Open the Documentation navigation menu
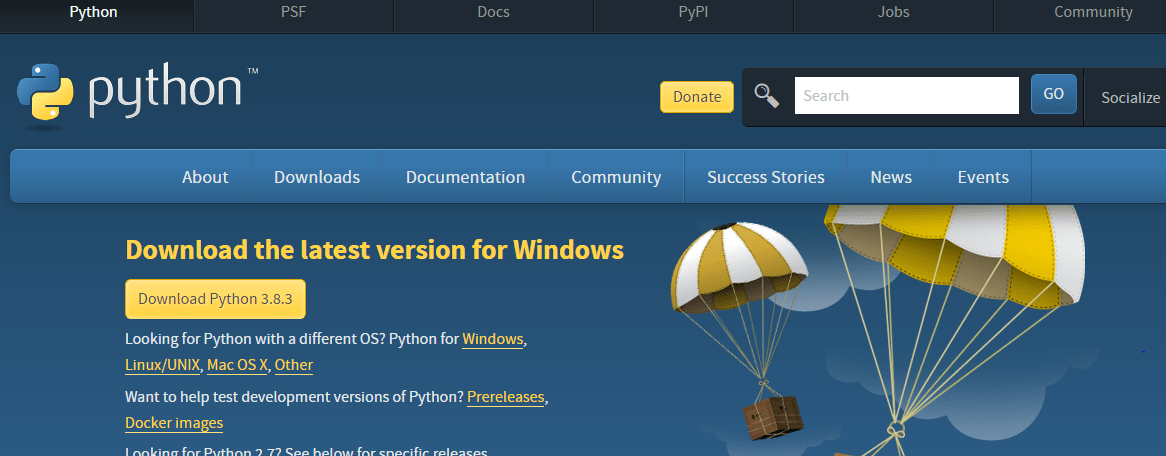Viewport: 1166px width, 456px height. click(466, 177)
